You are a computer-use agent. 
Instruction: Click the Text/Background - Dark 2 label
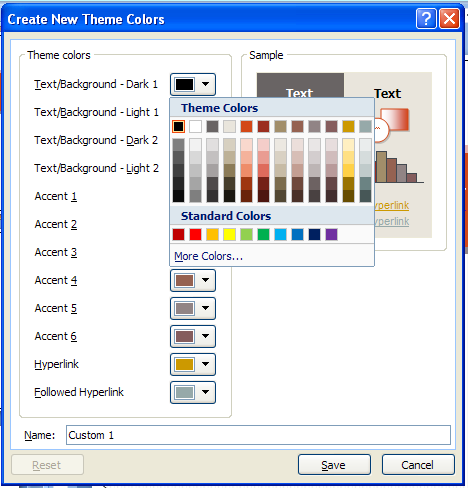[x=96, y=140]
